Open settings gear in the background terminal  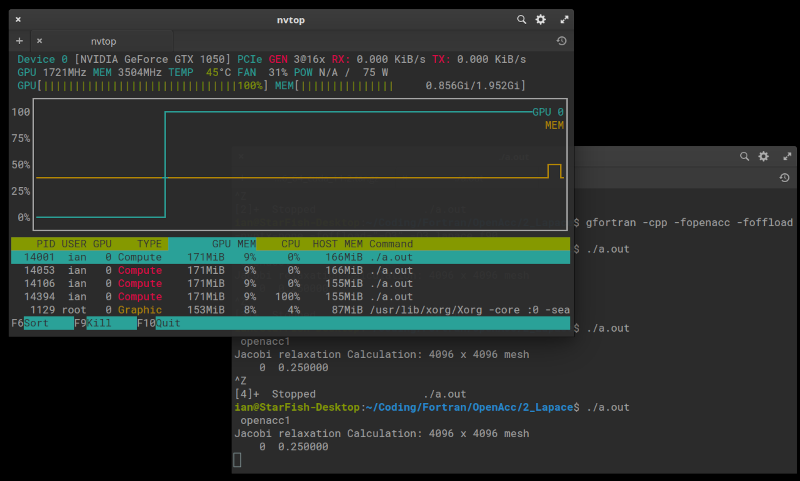pyautogui.click(x=764, y=157)
